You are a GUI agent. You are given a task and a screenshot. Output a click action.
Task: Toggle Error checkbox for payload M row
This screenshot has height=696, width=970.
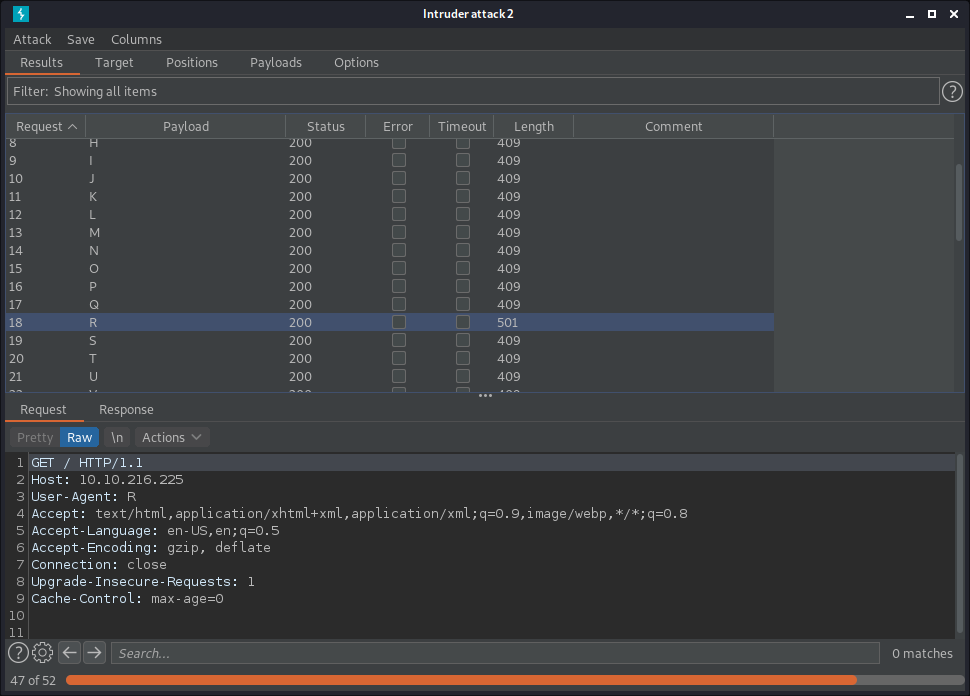tap(398, 233)
